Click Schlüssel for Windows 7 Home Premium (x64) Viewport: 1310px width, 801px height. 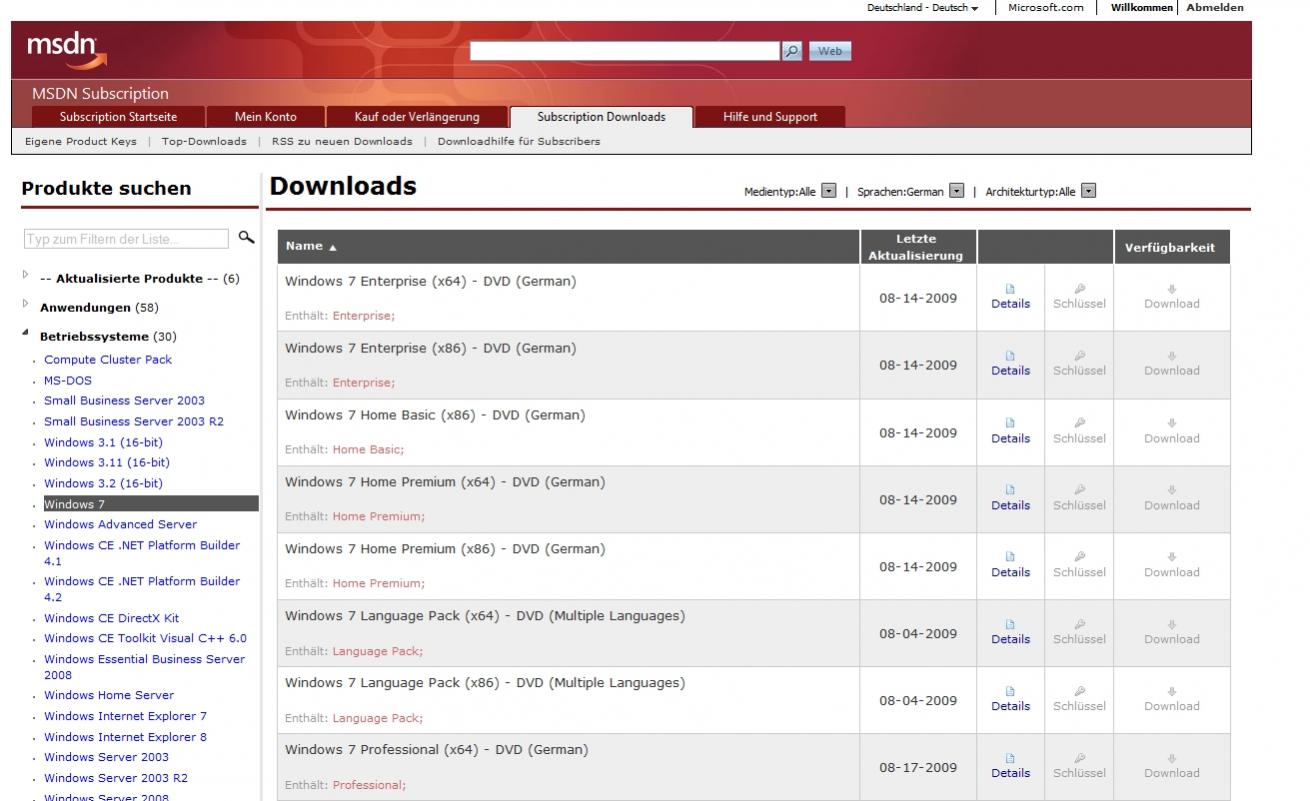pos(1079,499)
